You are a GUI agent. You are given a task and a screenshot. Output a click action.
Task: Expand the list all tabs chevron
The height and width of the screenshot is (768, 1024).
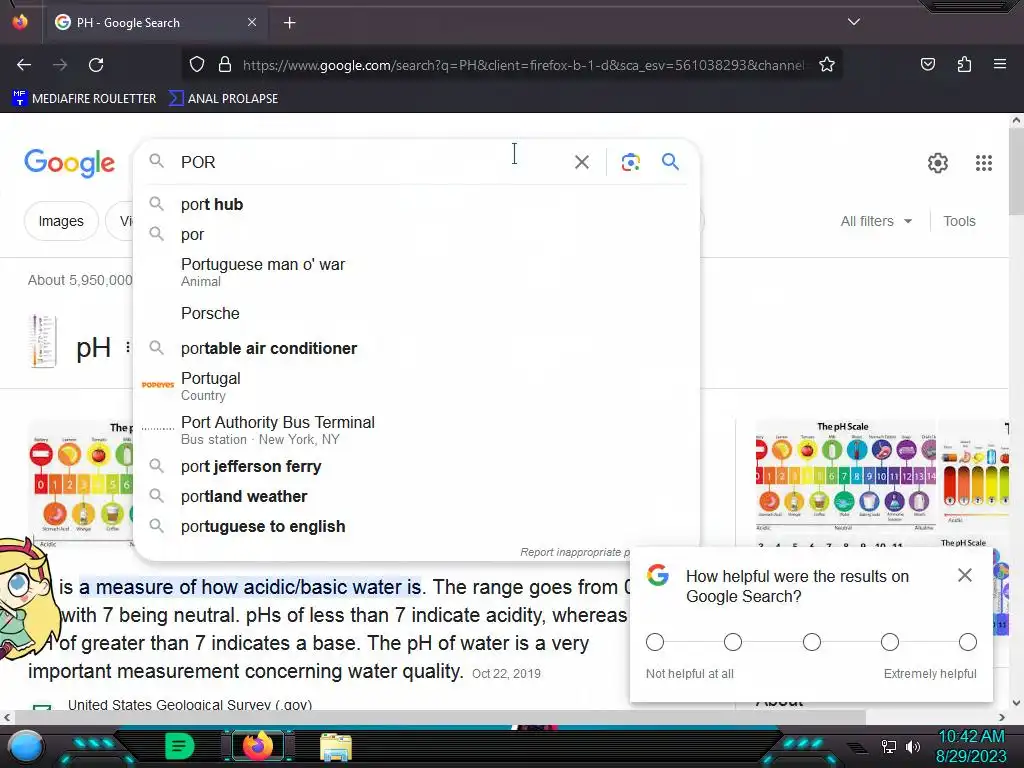(854, 22)
